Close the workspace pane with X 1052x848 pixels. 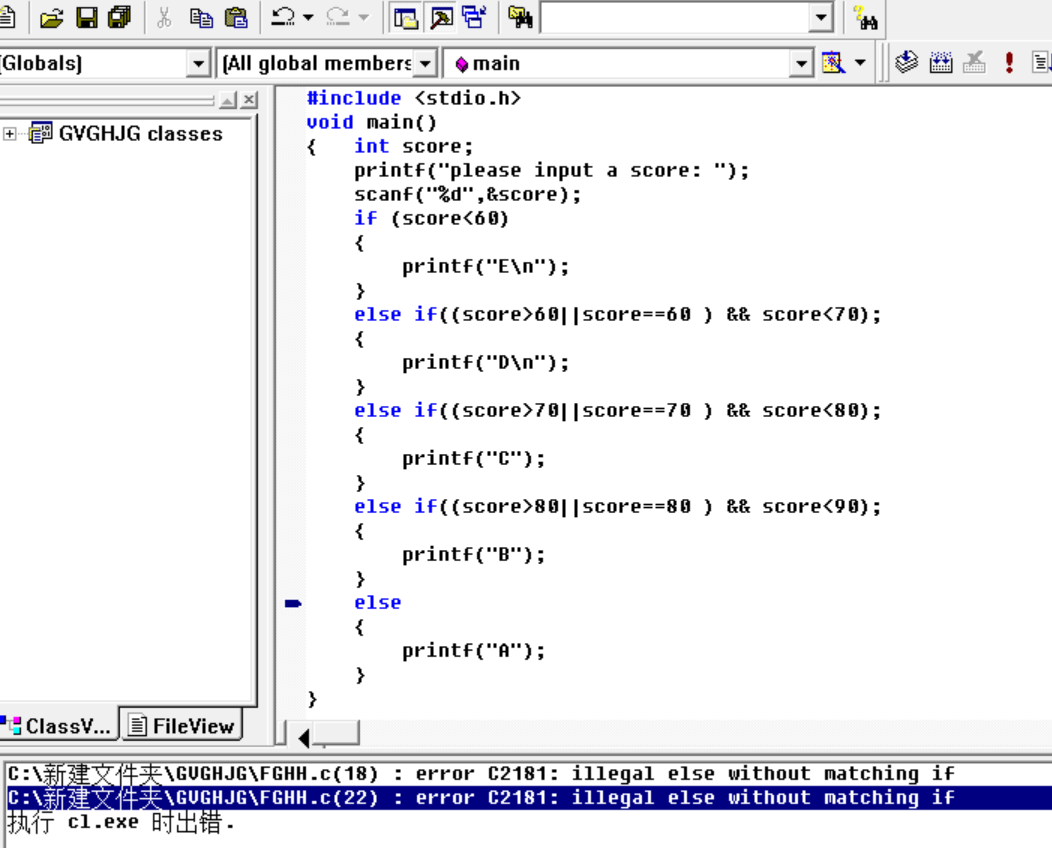pos(249,100)
